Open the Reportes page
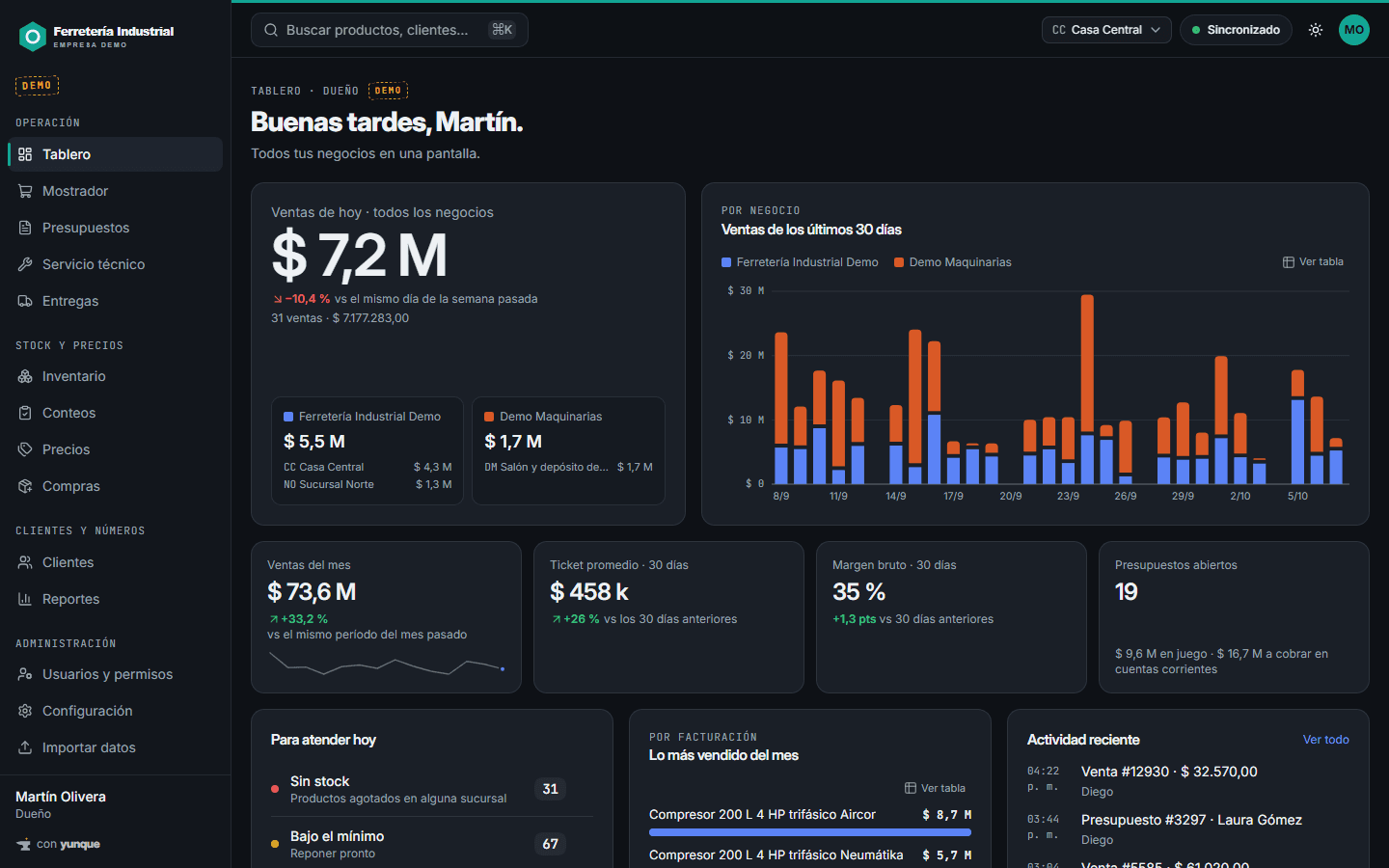 [115, 599]
